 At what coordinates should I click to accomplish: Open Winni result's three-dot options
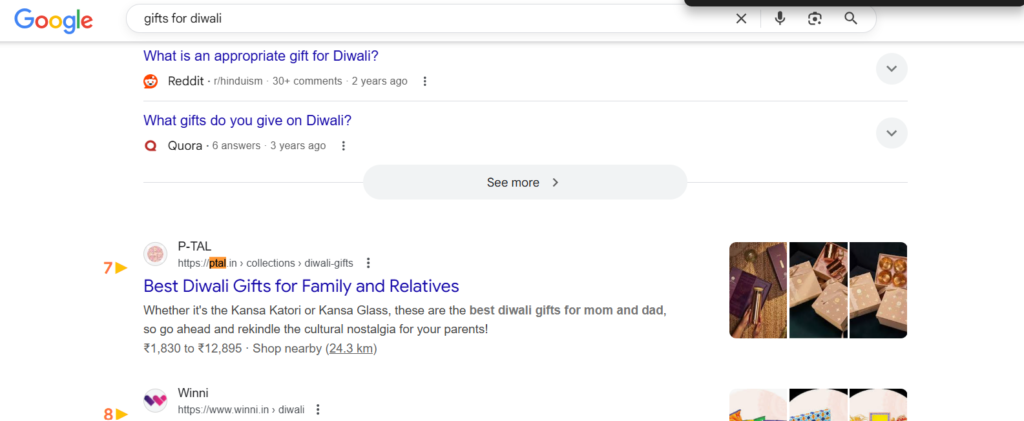318,409
